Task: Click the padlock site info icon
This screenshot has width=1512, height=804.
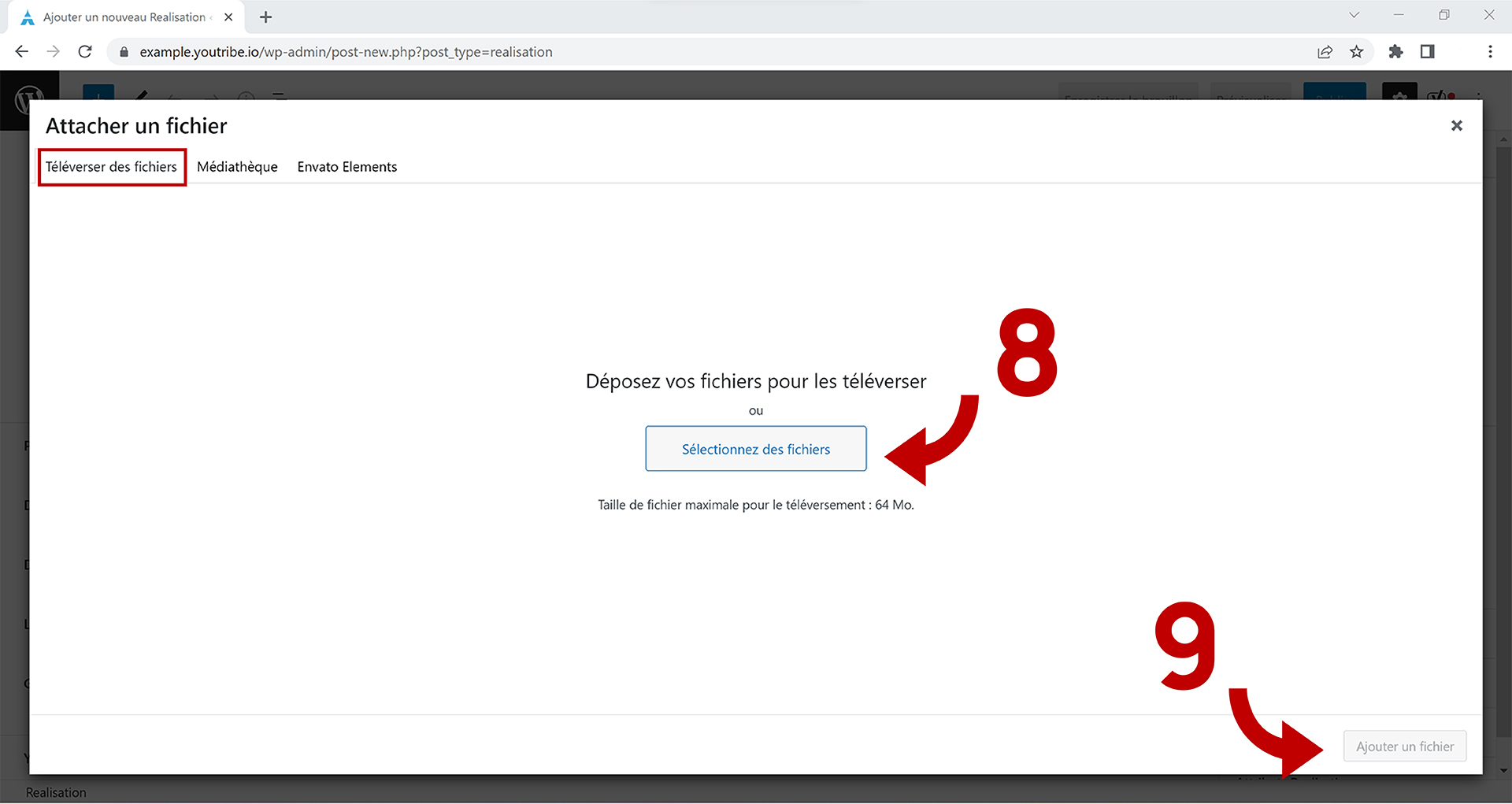Action: pyautogui.click(x=124, y=52)
